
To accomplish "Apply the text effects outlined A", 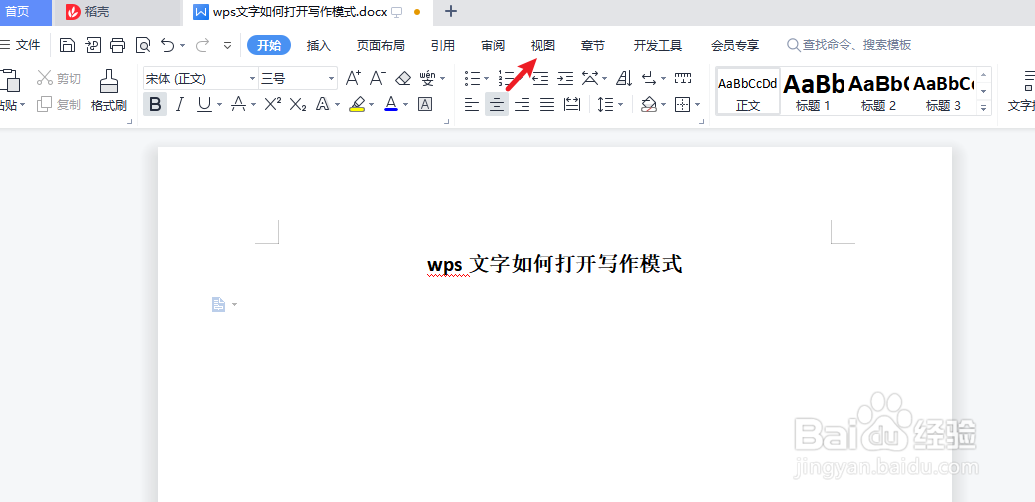I will pos(323,104).
